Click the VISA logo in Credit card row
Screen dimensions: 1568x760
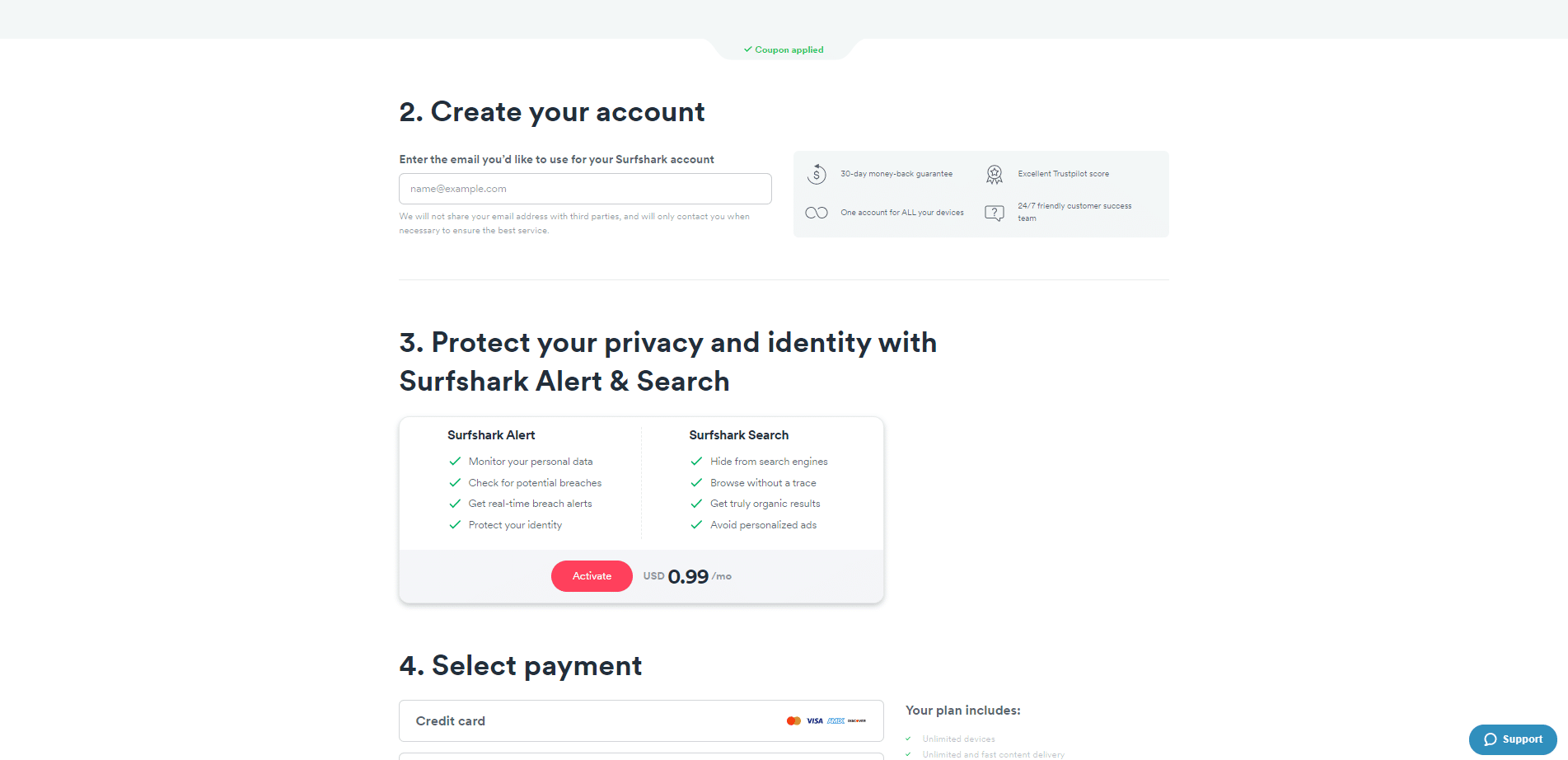point(815,721)
